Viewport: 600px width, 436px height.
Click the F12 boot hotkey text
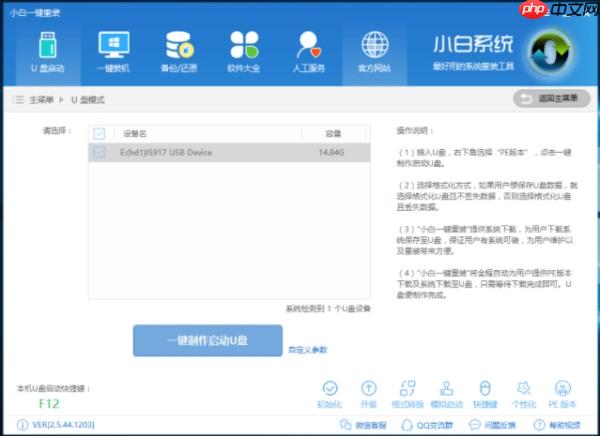click(49, 403)
